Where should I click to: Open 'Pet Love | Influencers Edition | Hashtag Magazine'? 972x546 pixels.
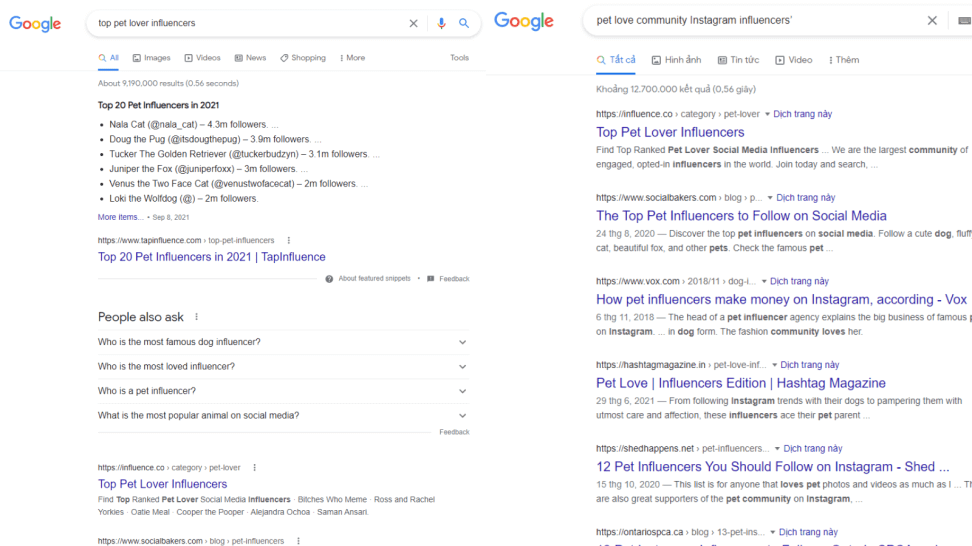tap(741, 383)
